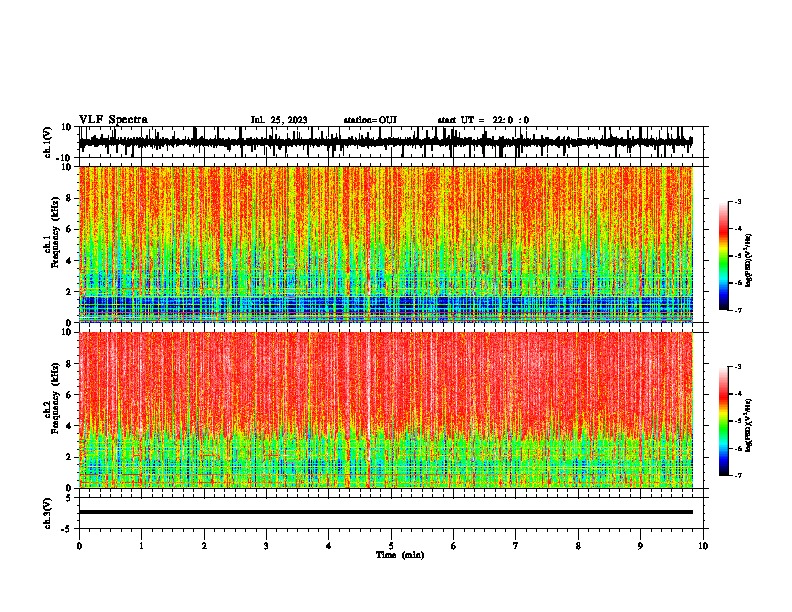Click the '-7' label on ch.2 color scale
This screenshot has height=612, width=792.
tap(737, 475)
